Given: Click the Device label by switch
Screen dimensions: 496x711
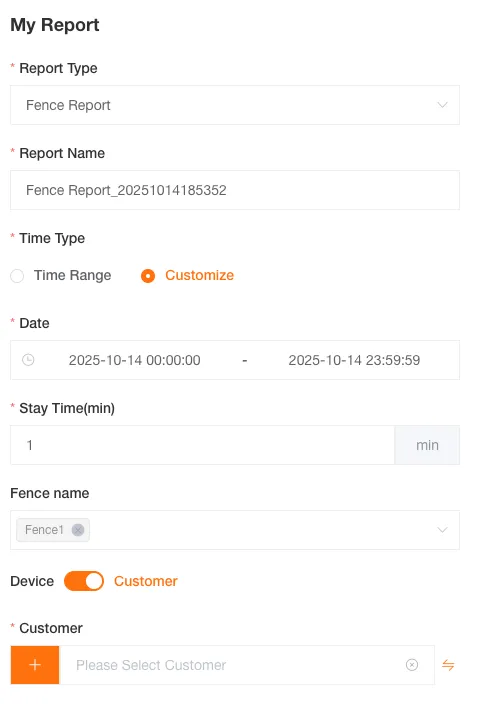Looking at the screenshot, I should (x=32, y=581).
